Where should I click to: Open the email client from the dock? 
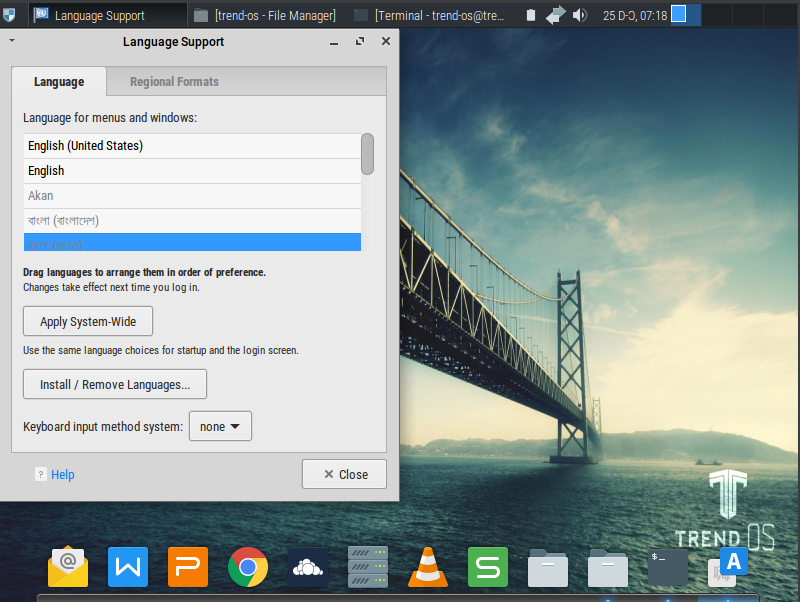pos(68,567)
